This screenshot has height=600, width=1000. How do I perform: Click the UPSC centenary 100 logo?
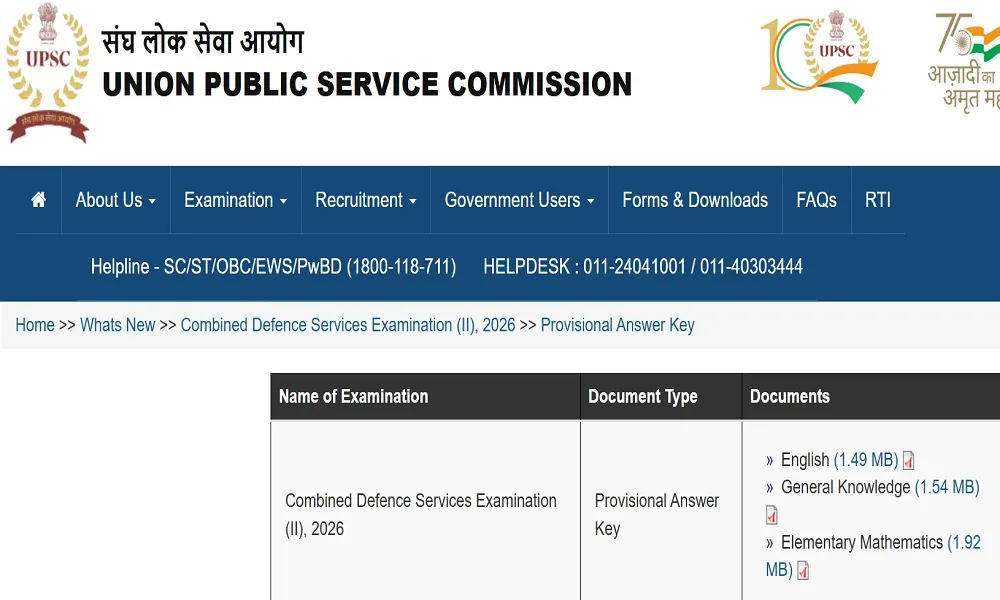pyautogui.click(x=819, y=56)
